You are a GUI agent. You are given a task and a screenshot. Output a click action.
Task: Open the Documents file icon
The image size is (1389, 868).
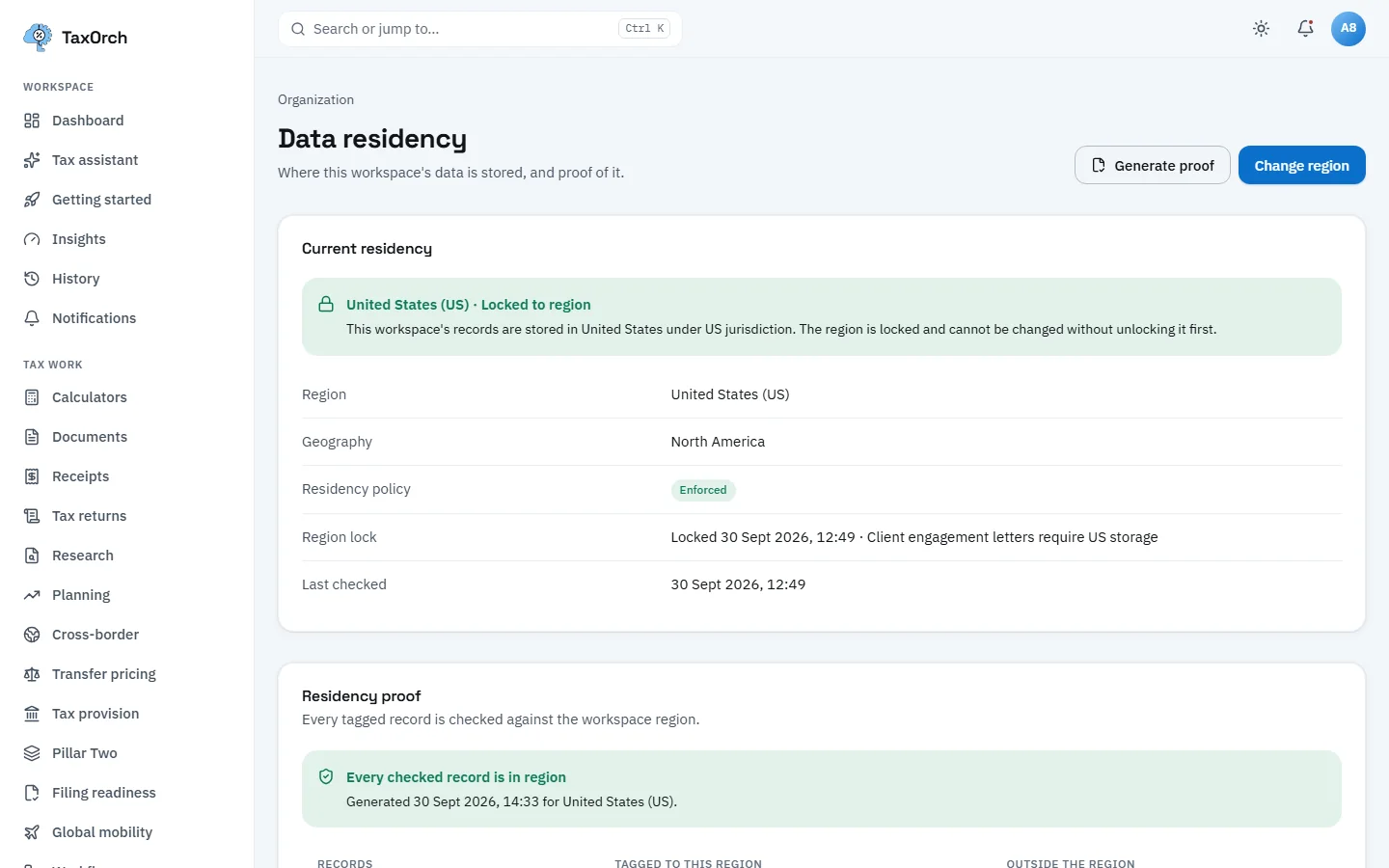point(32,437)
